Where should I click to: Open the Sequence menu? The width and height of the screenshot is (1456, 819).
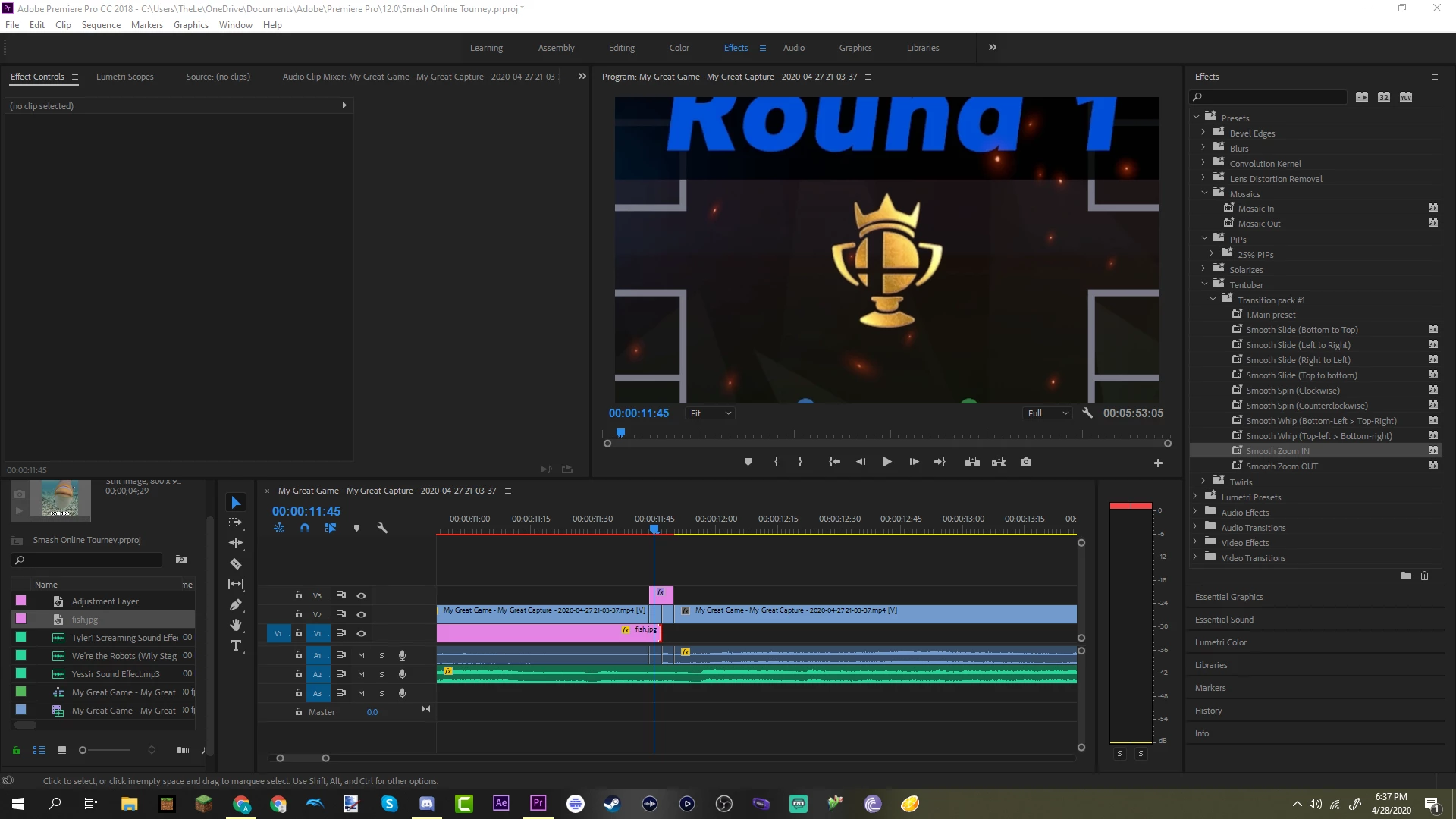(101, 25)
